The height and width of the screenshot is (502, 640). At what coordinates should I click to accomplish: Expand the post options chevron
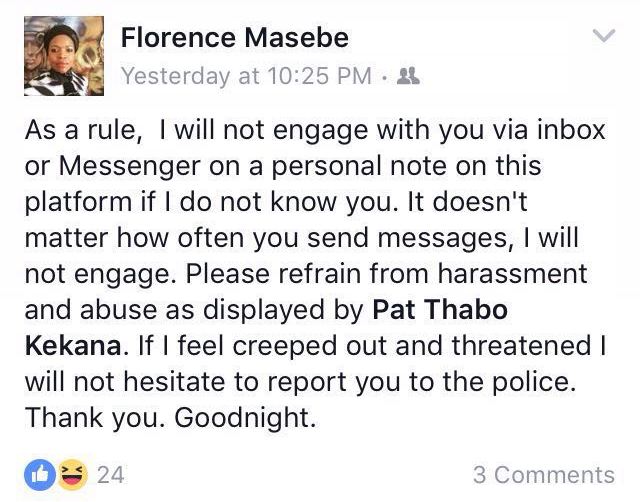604,36
